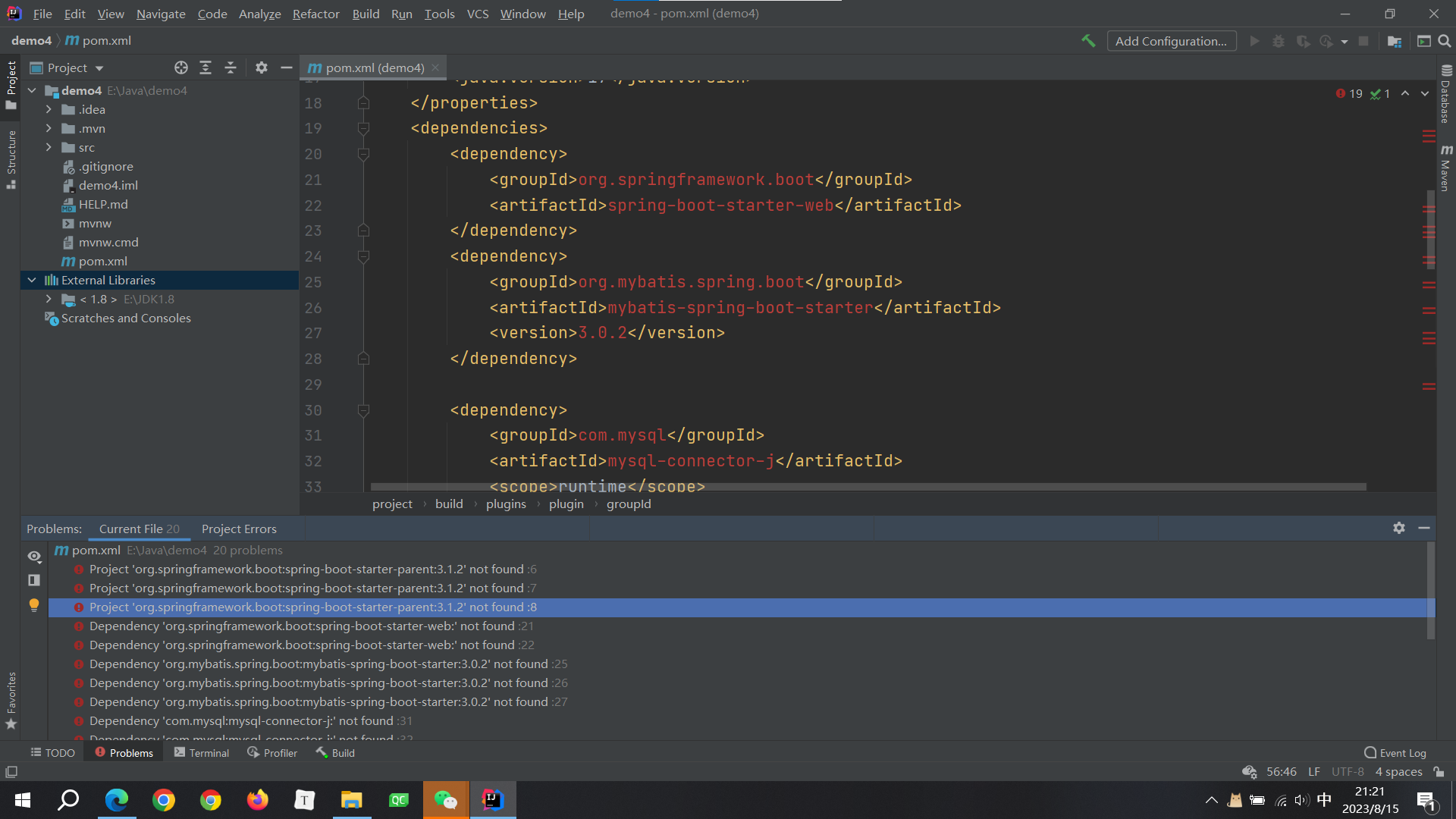Toggle the preview eye icon in Problems

tap(34, 557)
